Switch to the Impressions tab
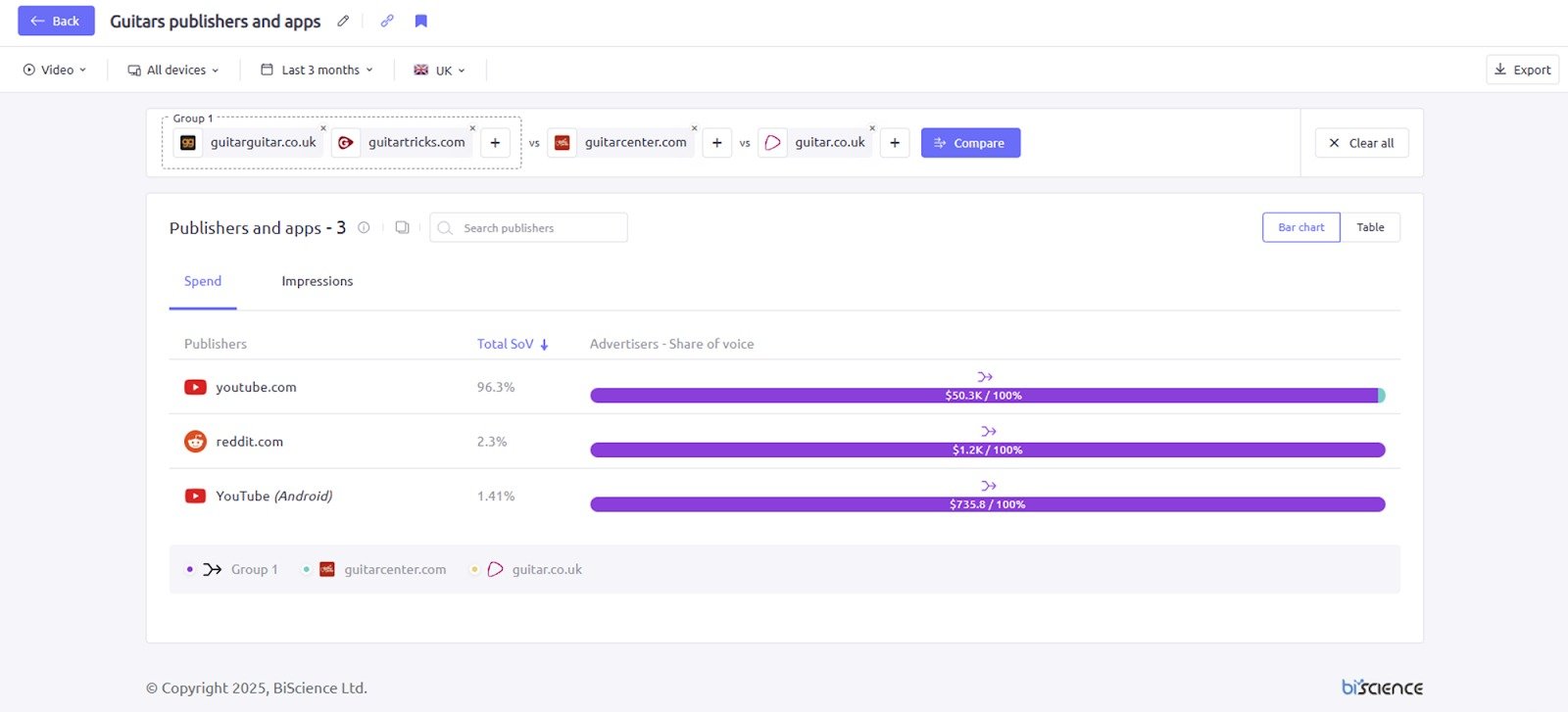Screen dimensions: 1568x712 [317, 281]
